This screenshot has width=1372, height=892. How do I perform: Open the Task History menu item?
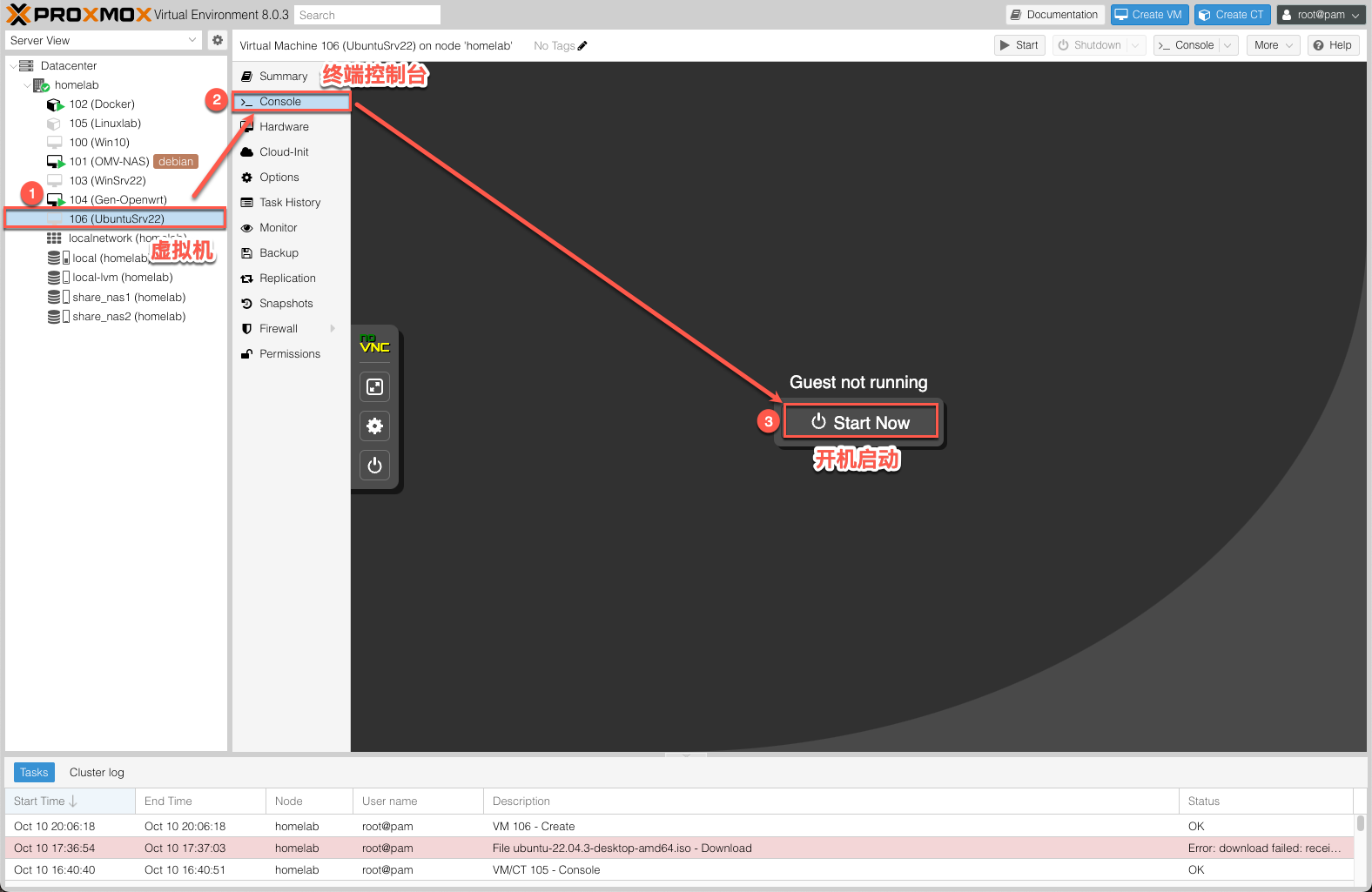coord(291,203)
